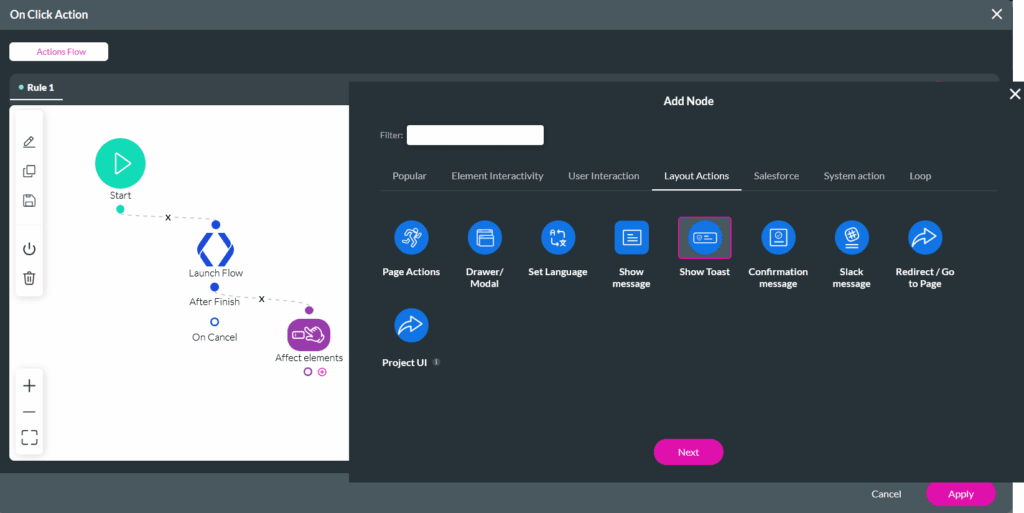
Task: Fit flow to screen with fullscreen icon
Action: (29, 437)
